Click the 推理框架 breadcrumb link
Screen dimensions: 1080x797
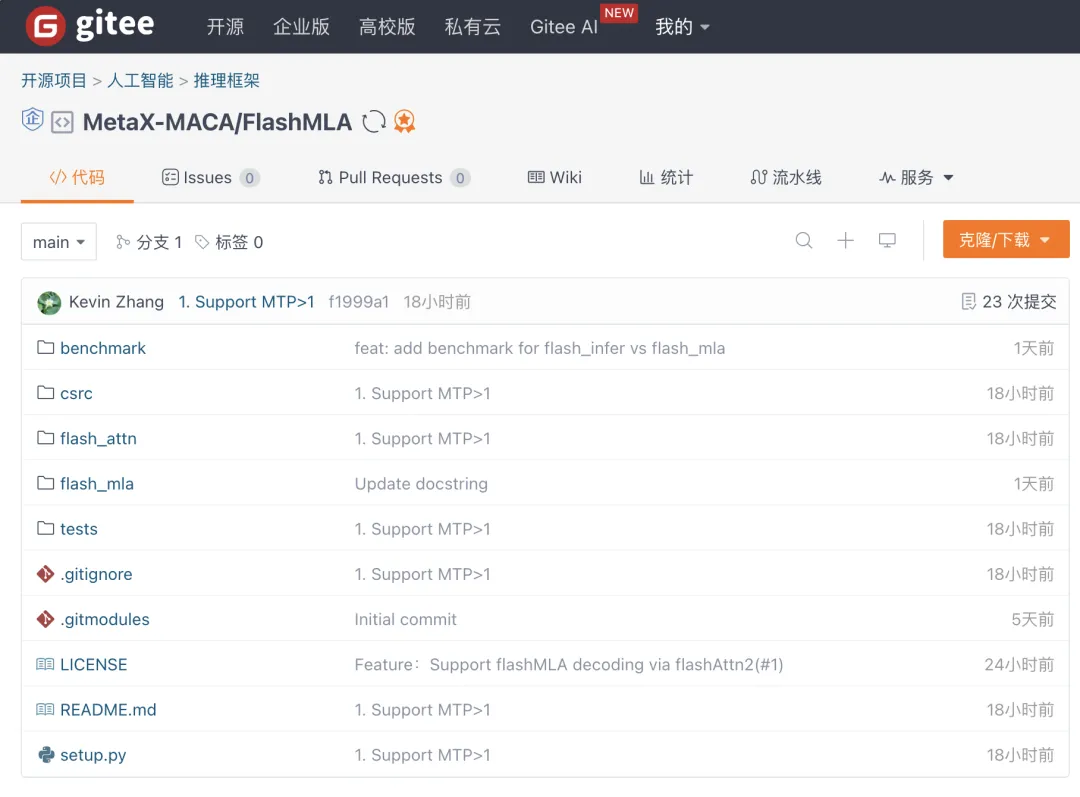[227, 81]
